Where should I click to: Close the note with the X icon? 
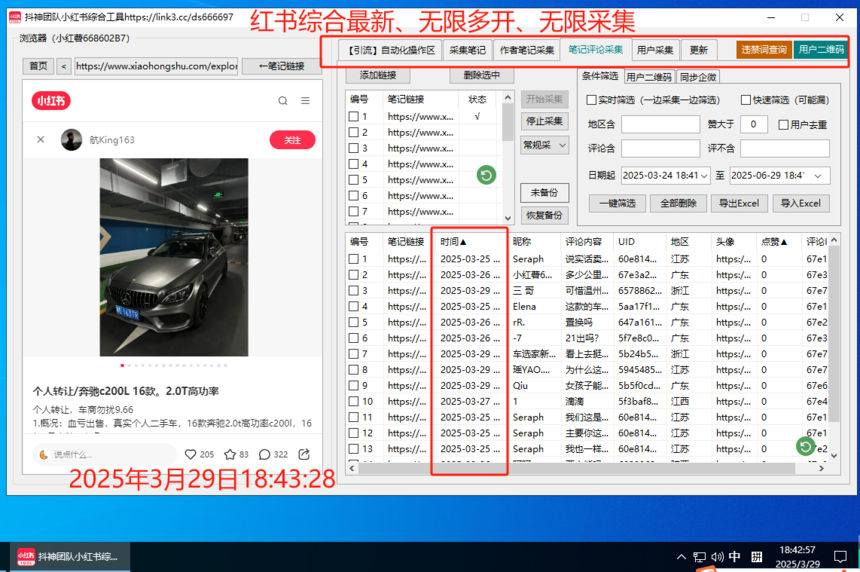point(41,140)
